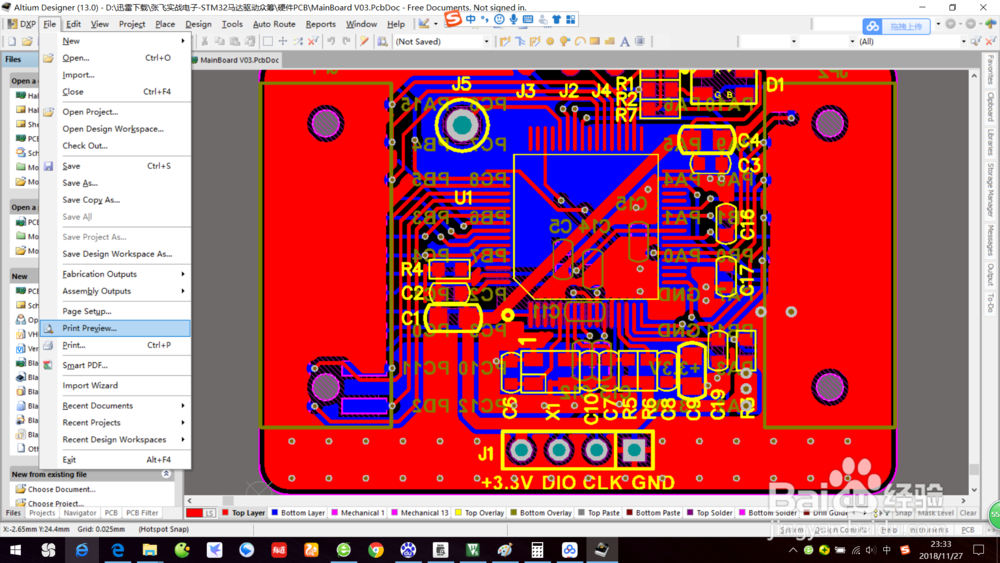Expand Recent Documents submenu
1000x563 pixels.
[183, 406]
